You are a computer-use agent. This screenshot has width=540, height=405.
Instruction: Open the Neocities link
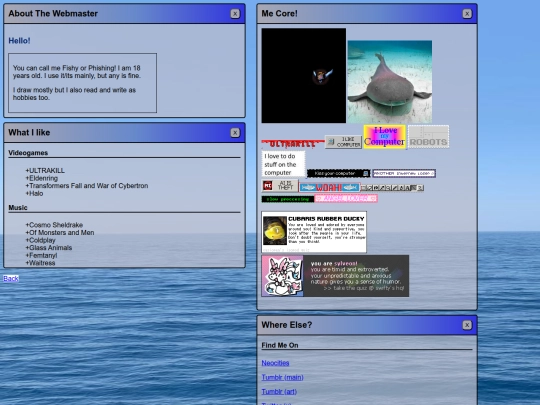[275, 363]
